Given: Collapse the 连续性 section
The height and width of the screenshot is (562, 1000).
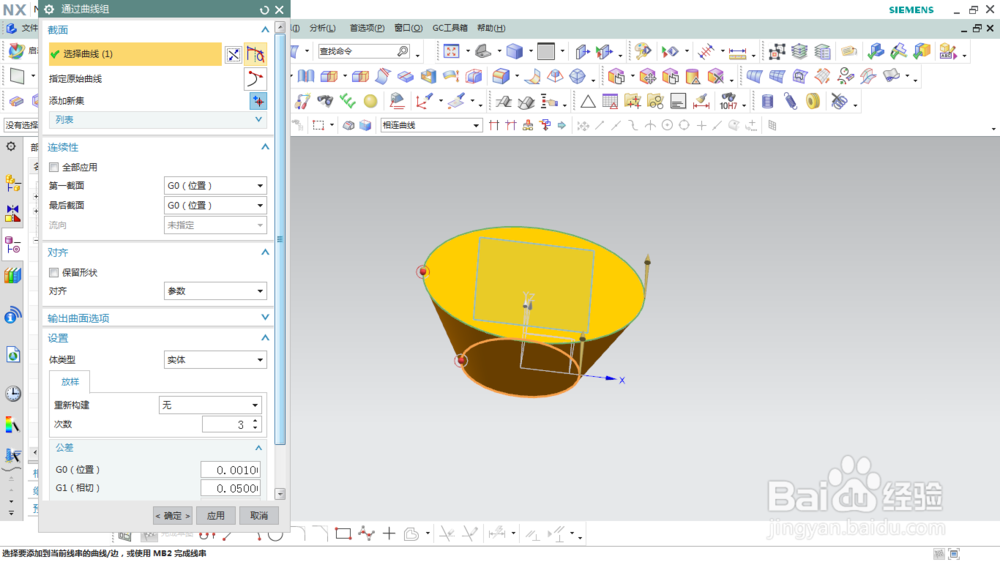Looking at the screenshot, I should pos(157,147).
